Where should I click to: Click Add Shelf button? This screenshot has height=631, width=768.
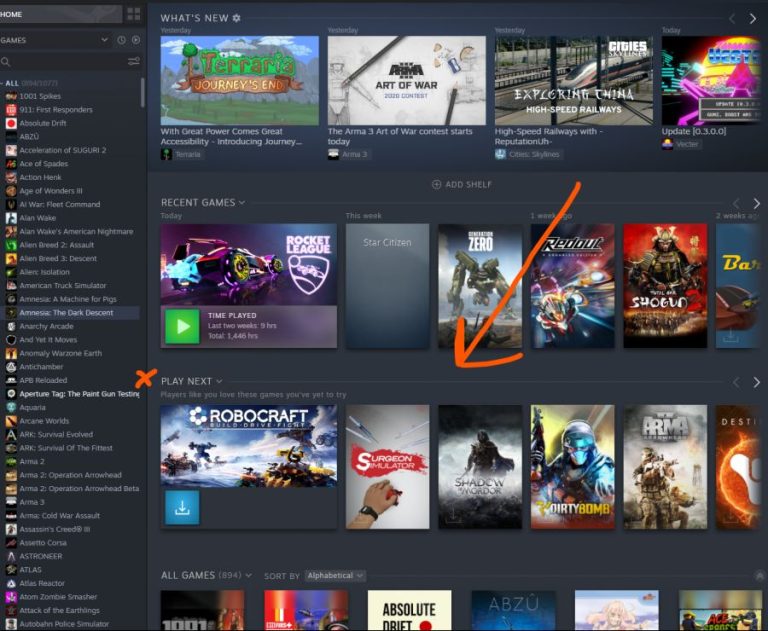[x=461, y=185]
